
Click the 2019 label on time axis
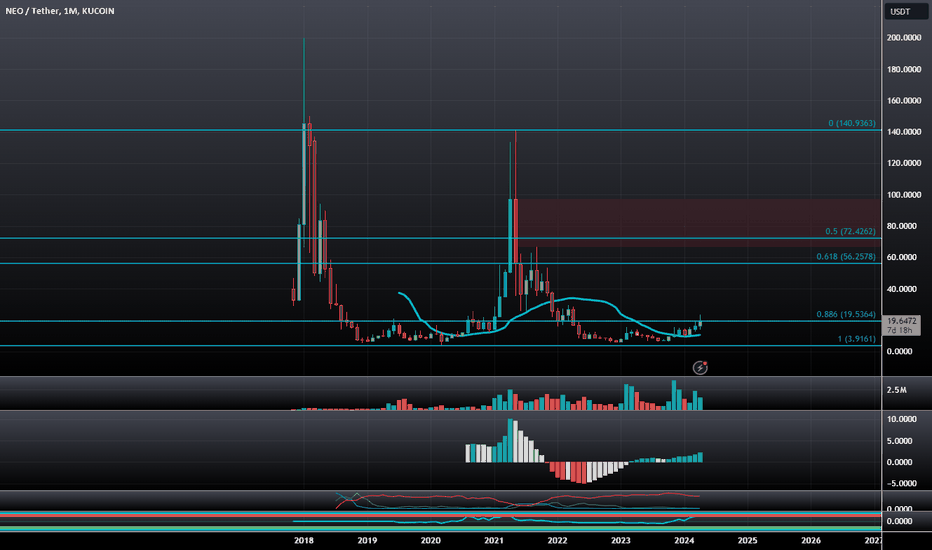[x=367, y=540]
